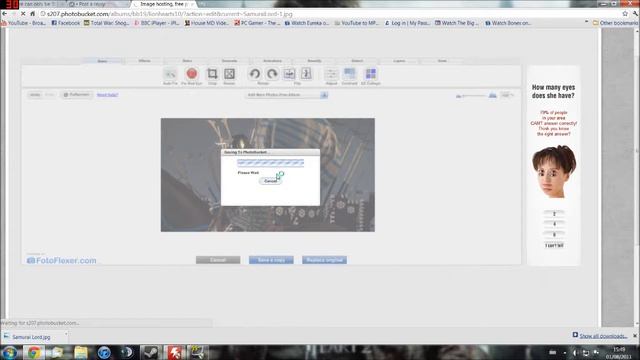Open the Collage tool icon
Viewport: 640px width, 360px height.
pyautogui.click(x=371, y=74)
